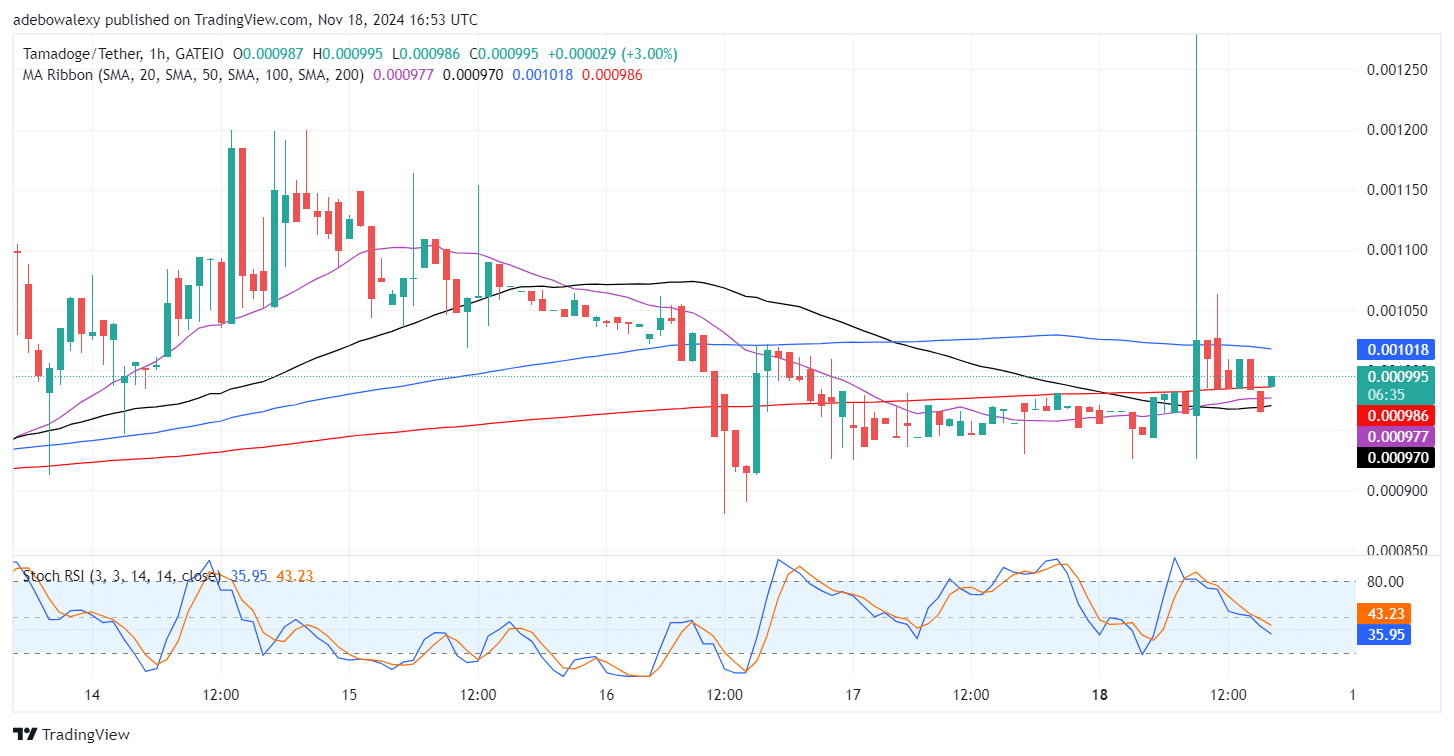Click the SMA 200 value 0.000986 in legend
Screen dimensions: 1454x756
[x=612, y=75]
